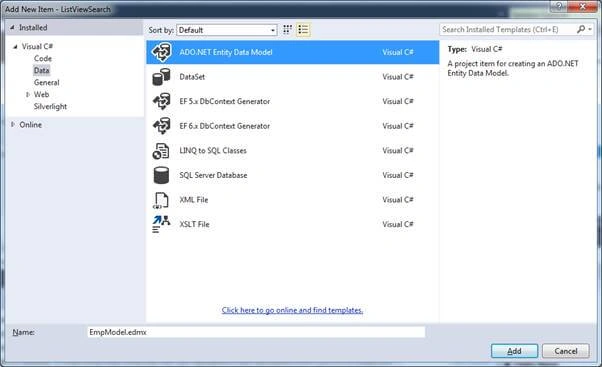Click the LINQ to SQL Classes icon

pyautogui.click(x=161, y=151)
